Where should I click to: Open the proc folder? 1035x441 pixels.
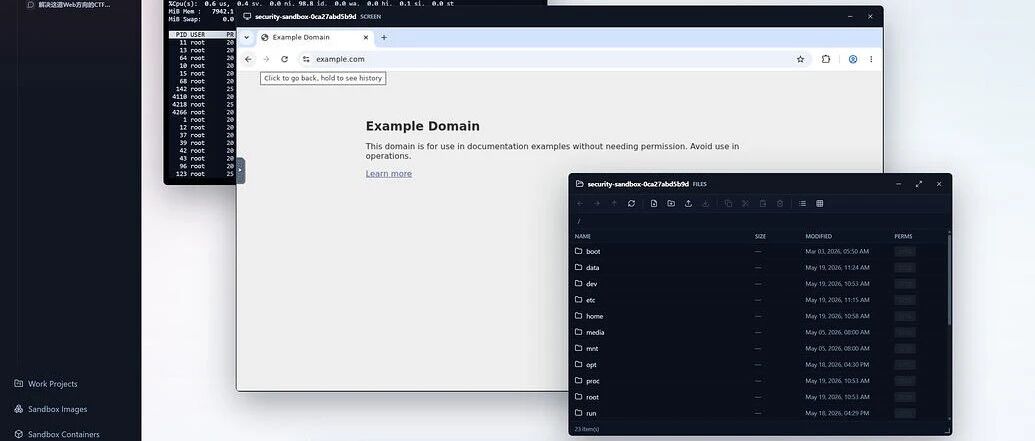(759, 381)
